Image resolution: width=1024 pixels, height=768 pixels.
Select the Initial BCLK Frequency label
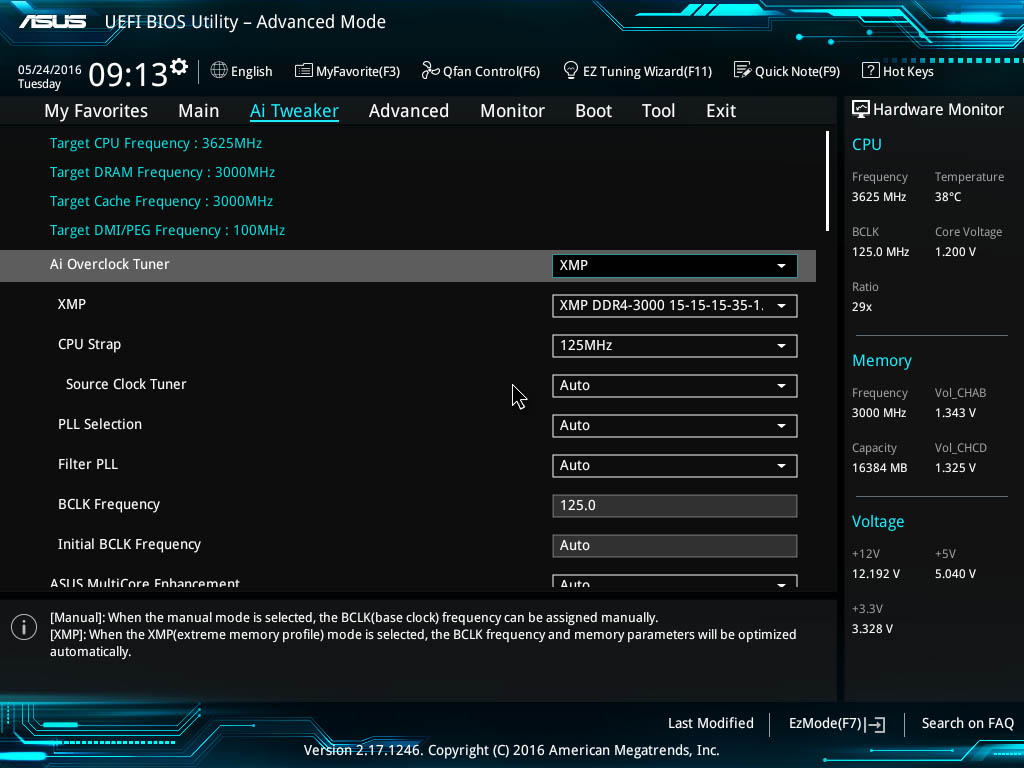tap(129, 544)
